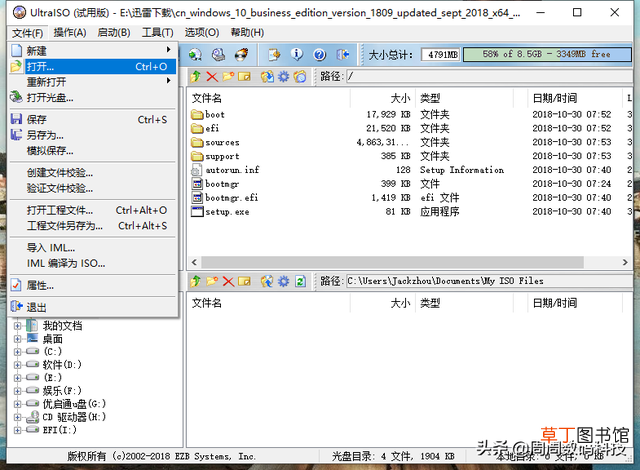Open the help question mark icon
640x470 pixels.
320,54
